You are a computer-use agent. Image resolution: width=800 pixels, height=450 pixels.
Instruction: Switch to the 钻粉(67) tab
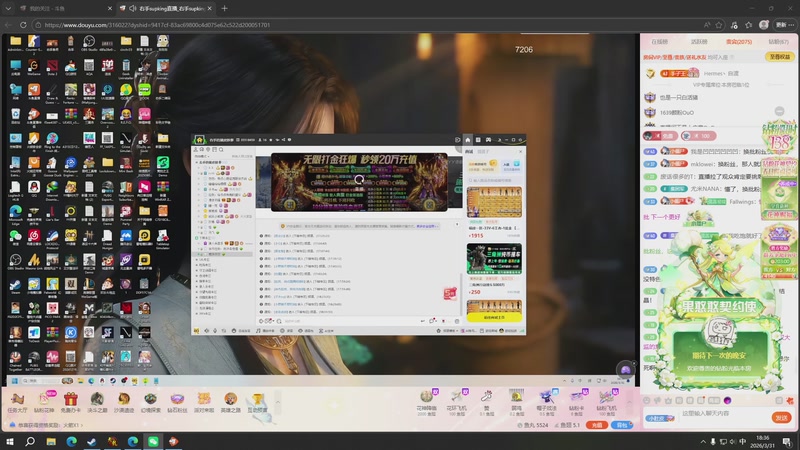[x=778, y=42]
